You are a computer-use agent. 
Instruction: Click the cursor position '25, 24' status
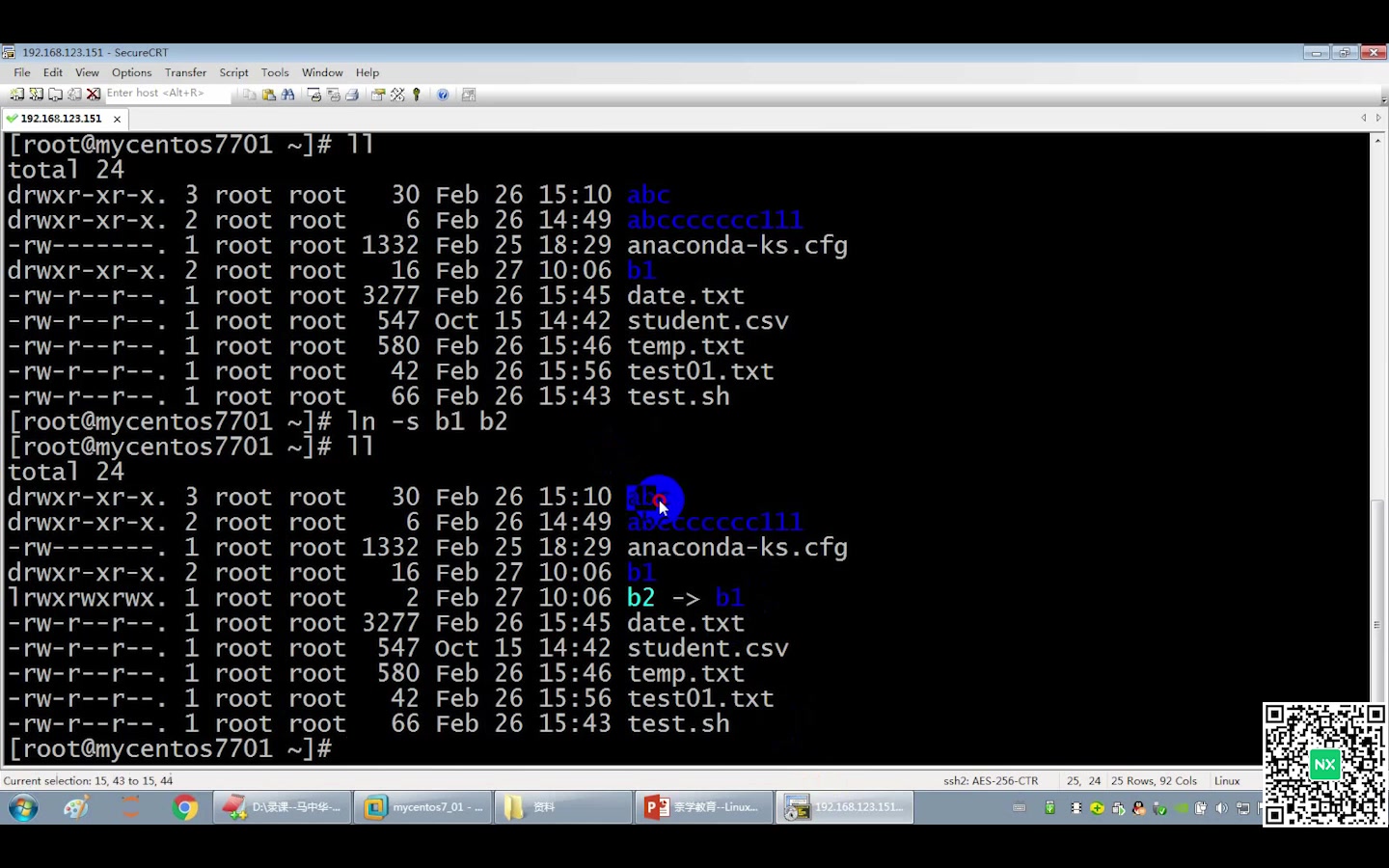[1083, 781]
